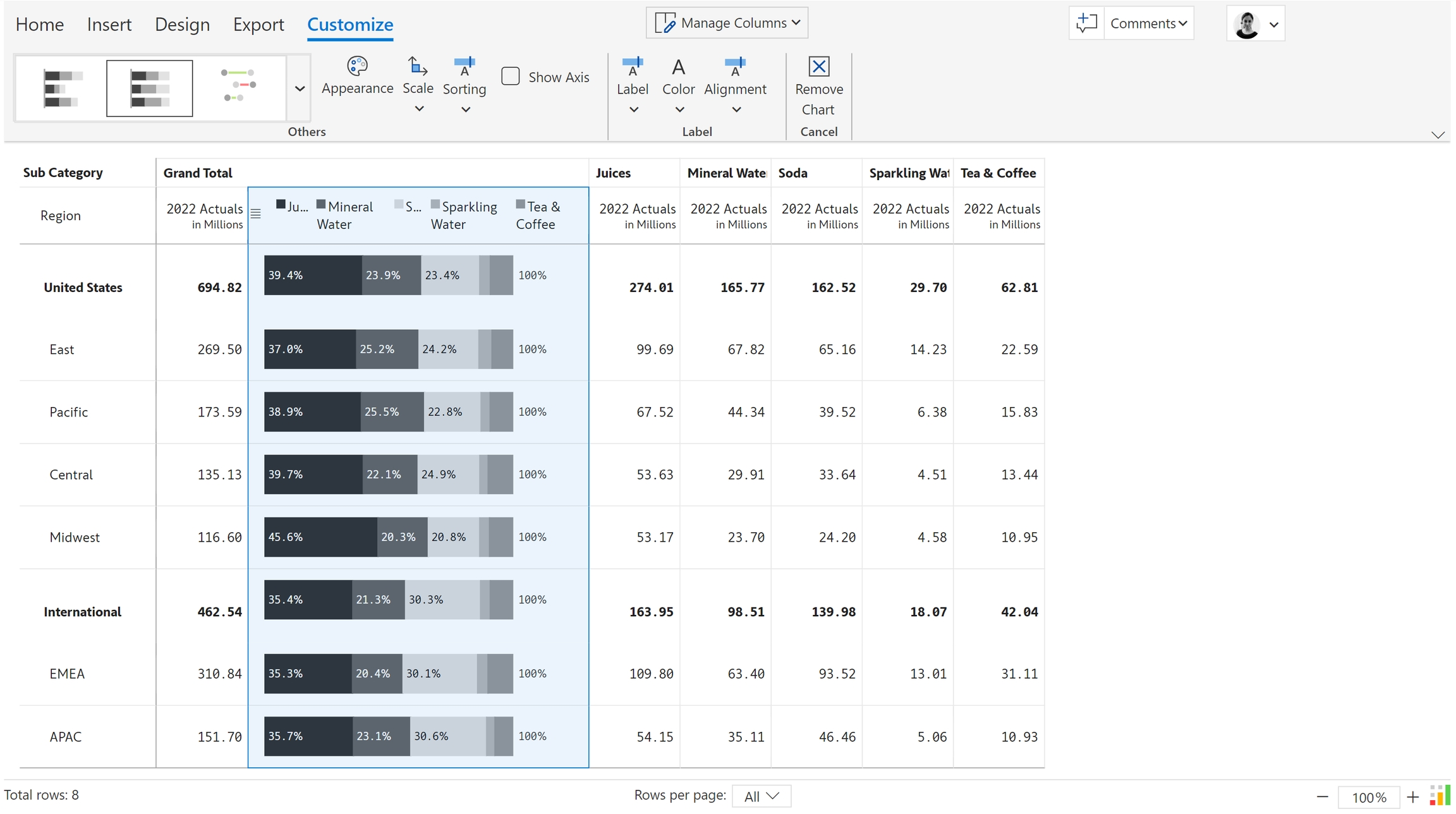Select the clustered bar chart style
Image resolution: width=1456 pixels, height=814 pixels.
click(x=63, y=87)
